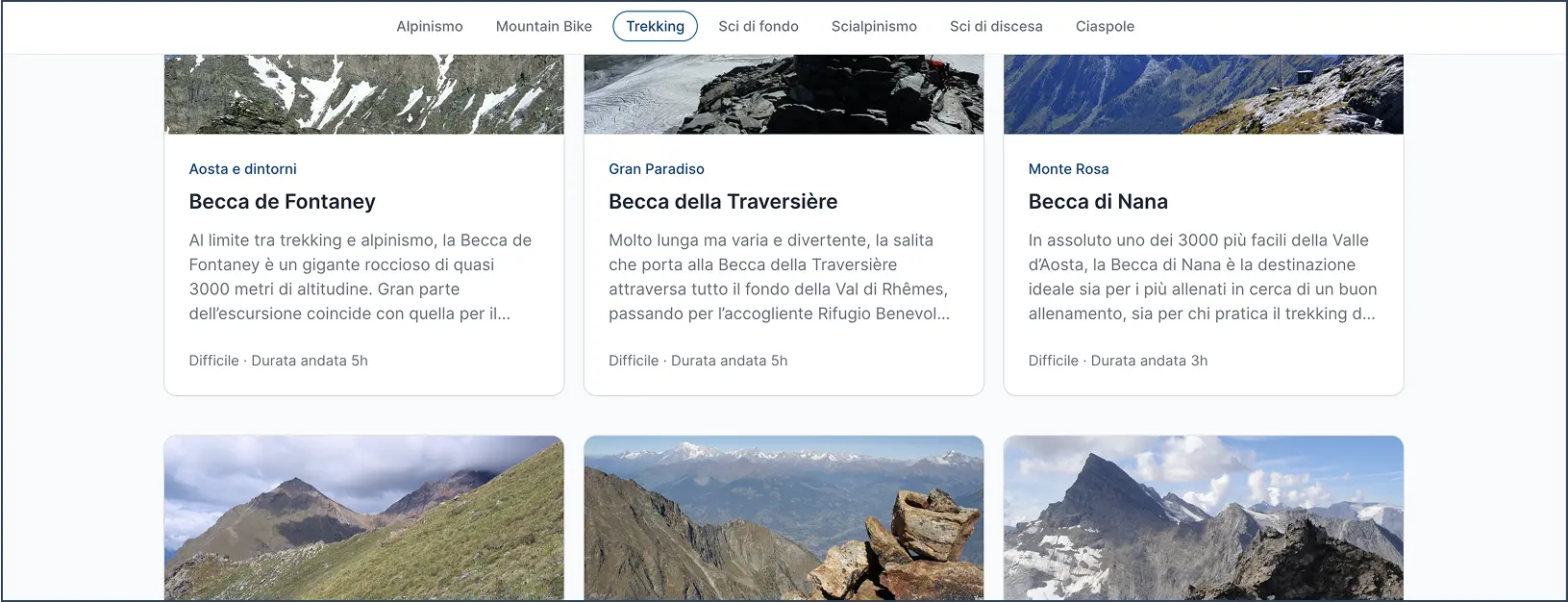The image size is (1568, 602).
Task: Open the pointed rocky peak thumbnail
Action: [x=1203, y=517]
